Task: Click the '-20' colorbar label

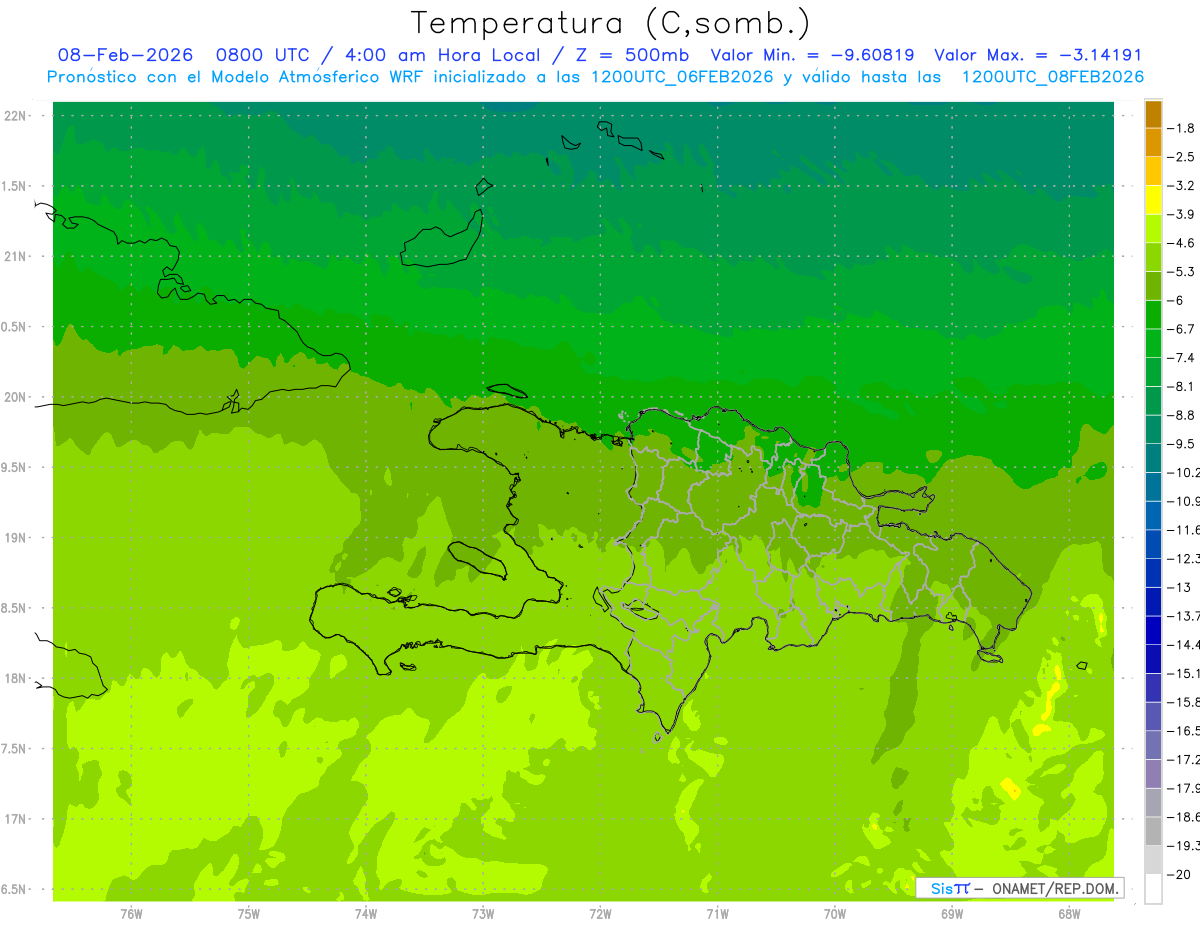Action: pyautogui.click(x=1180, y=875)
